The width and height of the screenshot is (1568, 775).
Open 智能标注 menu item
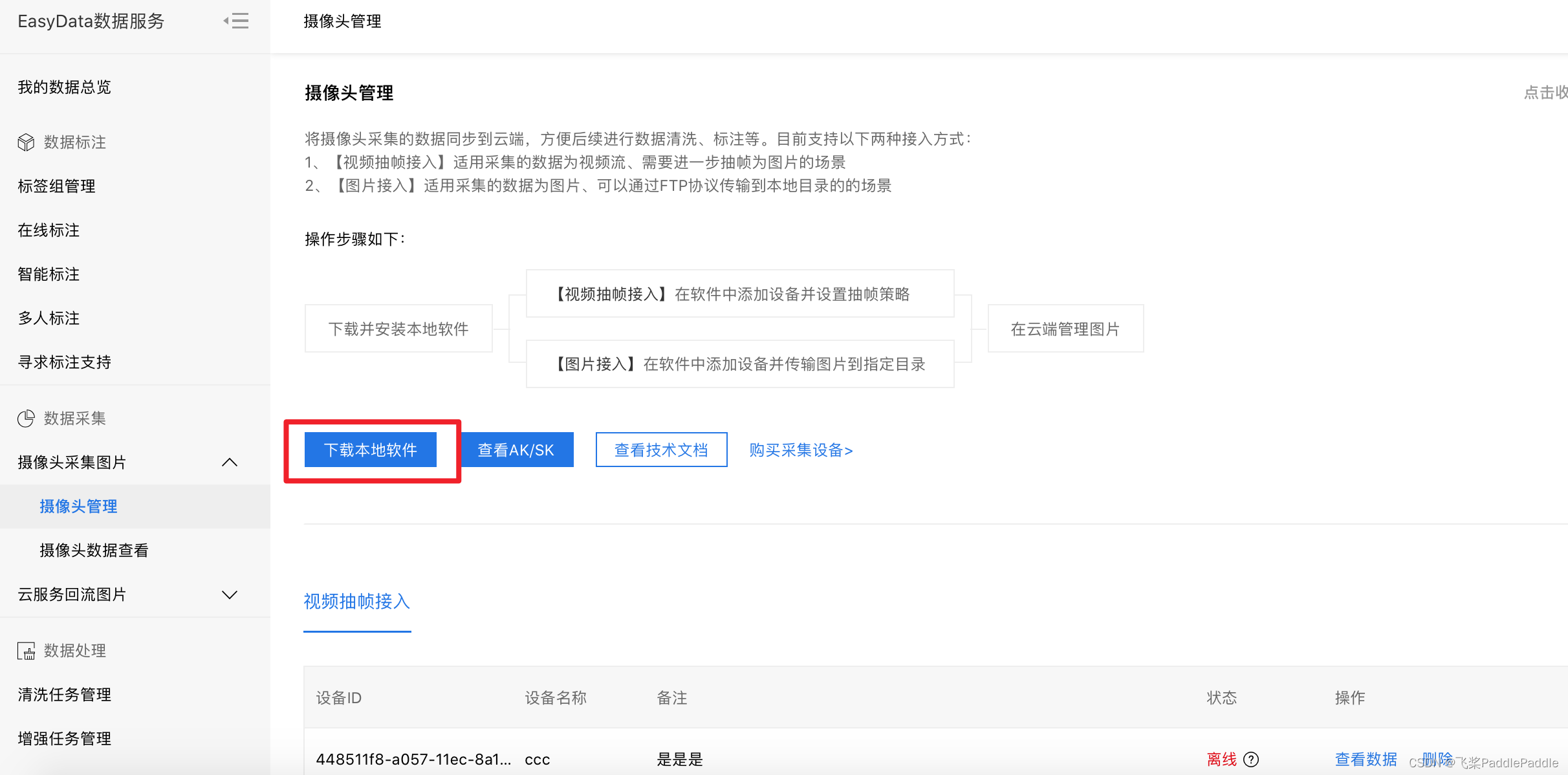pos(49,274)
